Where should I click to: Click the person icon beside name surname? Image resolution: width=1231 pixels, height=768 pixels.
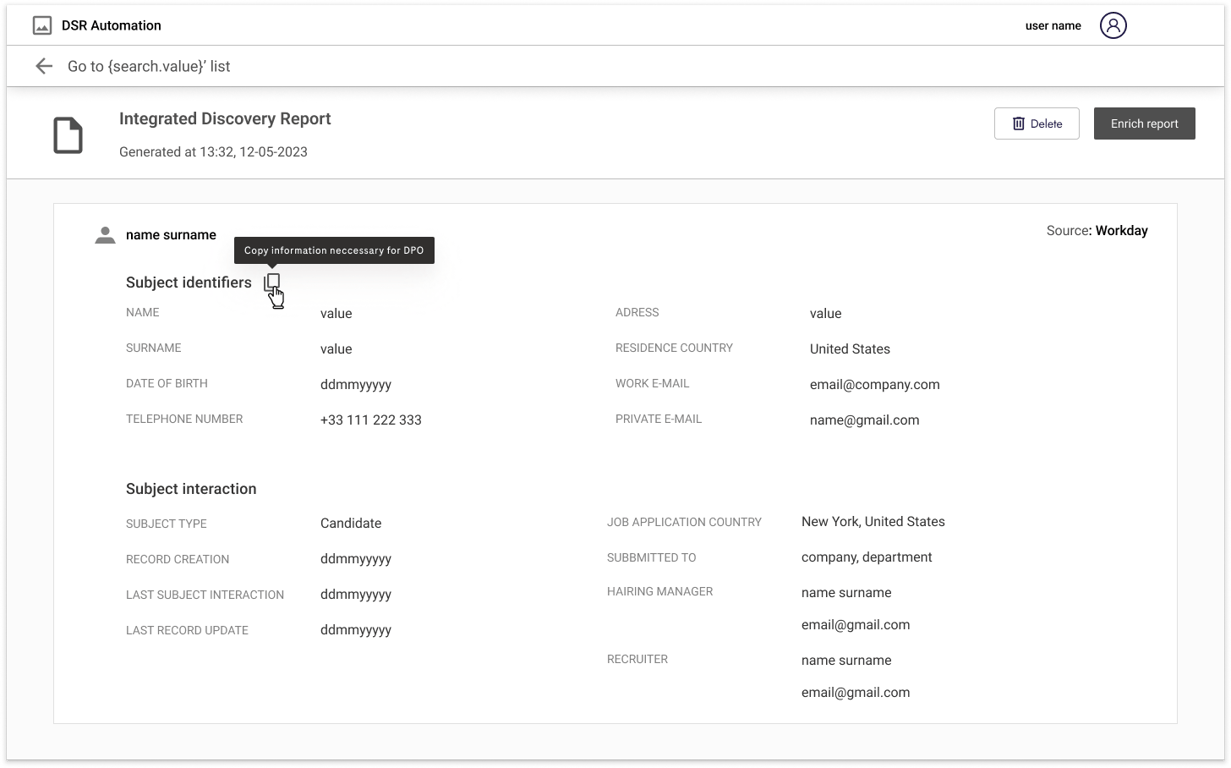point(105,235)
